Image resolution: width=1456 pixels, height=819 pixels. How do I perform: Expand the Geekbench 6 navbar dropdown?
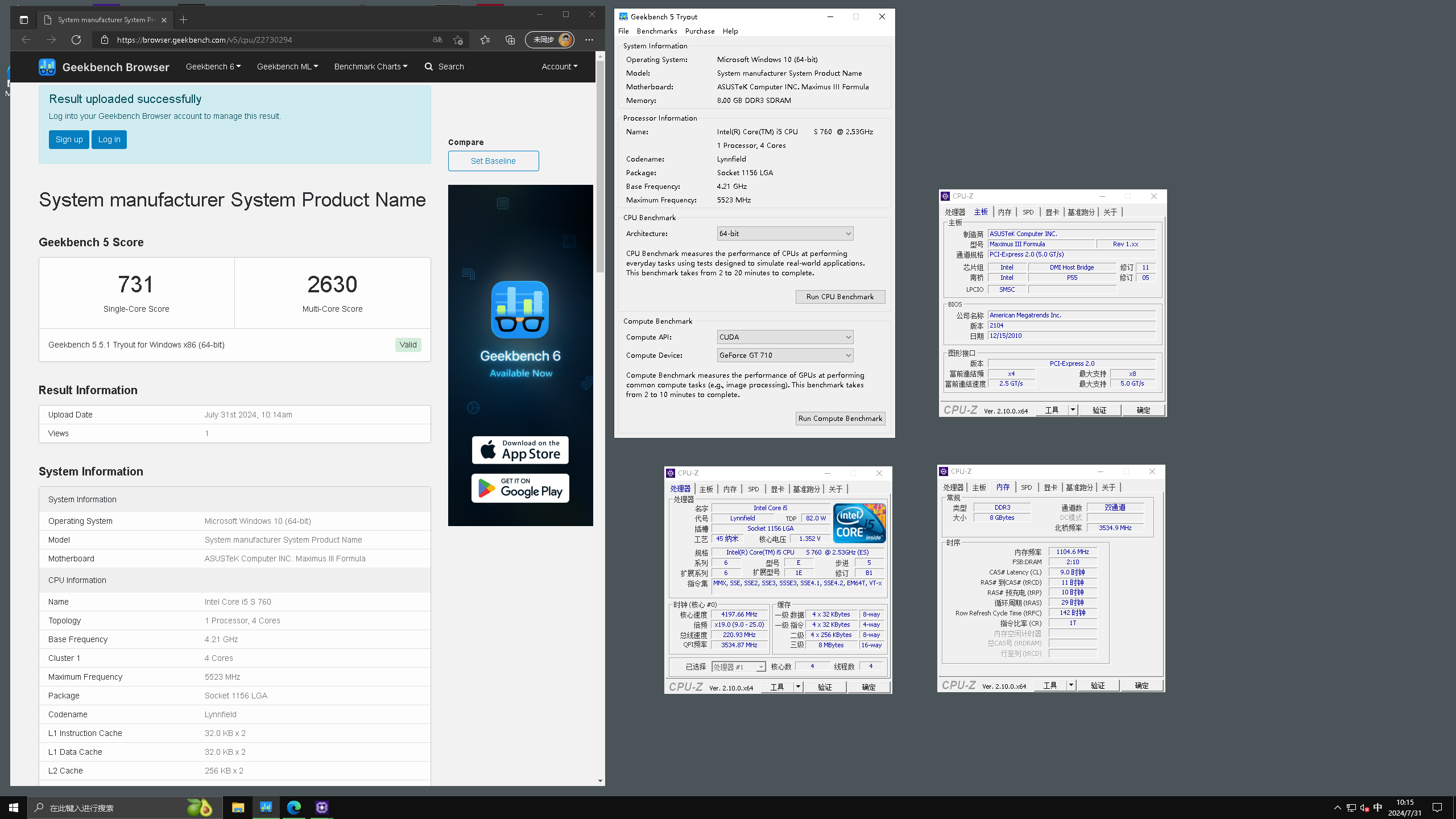click(x=213, y=67)
